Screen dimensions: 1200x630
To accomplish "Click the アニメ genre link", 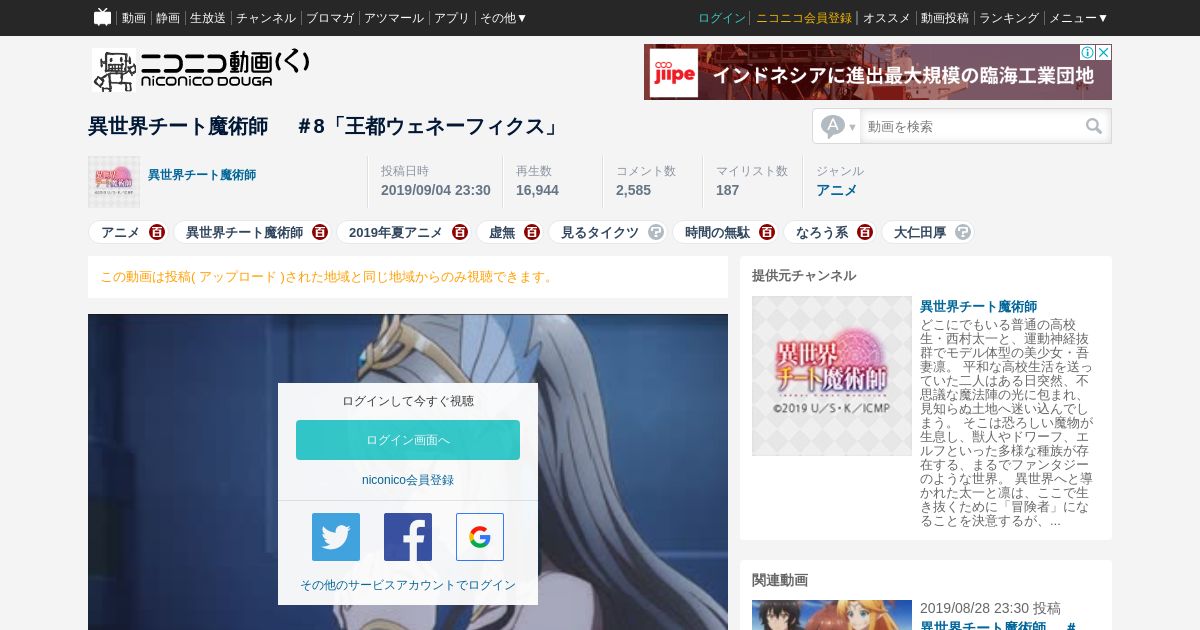I will point(837,190).
